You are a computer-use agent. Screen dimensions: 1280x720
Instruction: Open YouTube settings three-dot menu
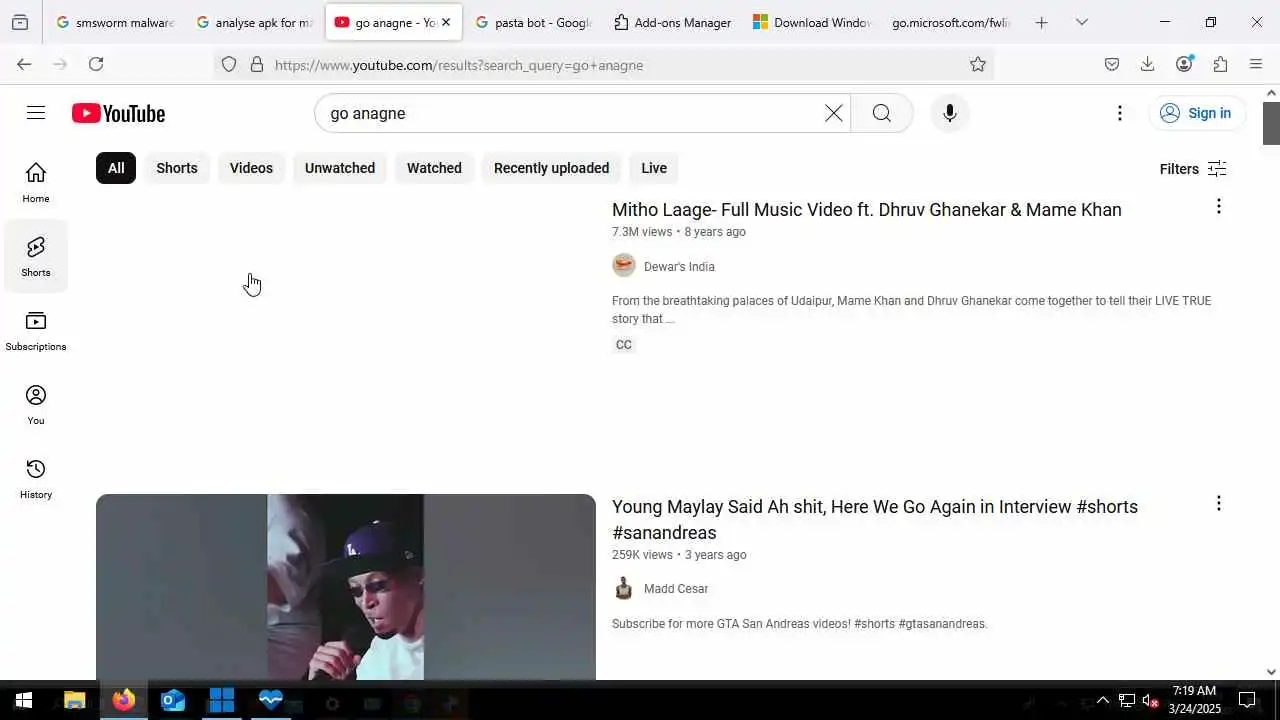click(1119, 113)
